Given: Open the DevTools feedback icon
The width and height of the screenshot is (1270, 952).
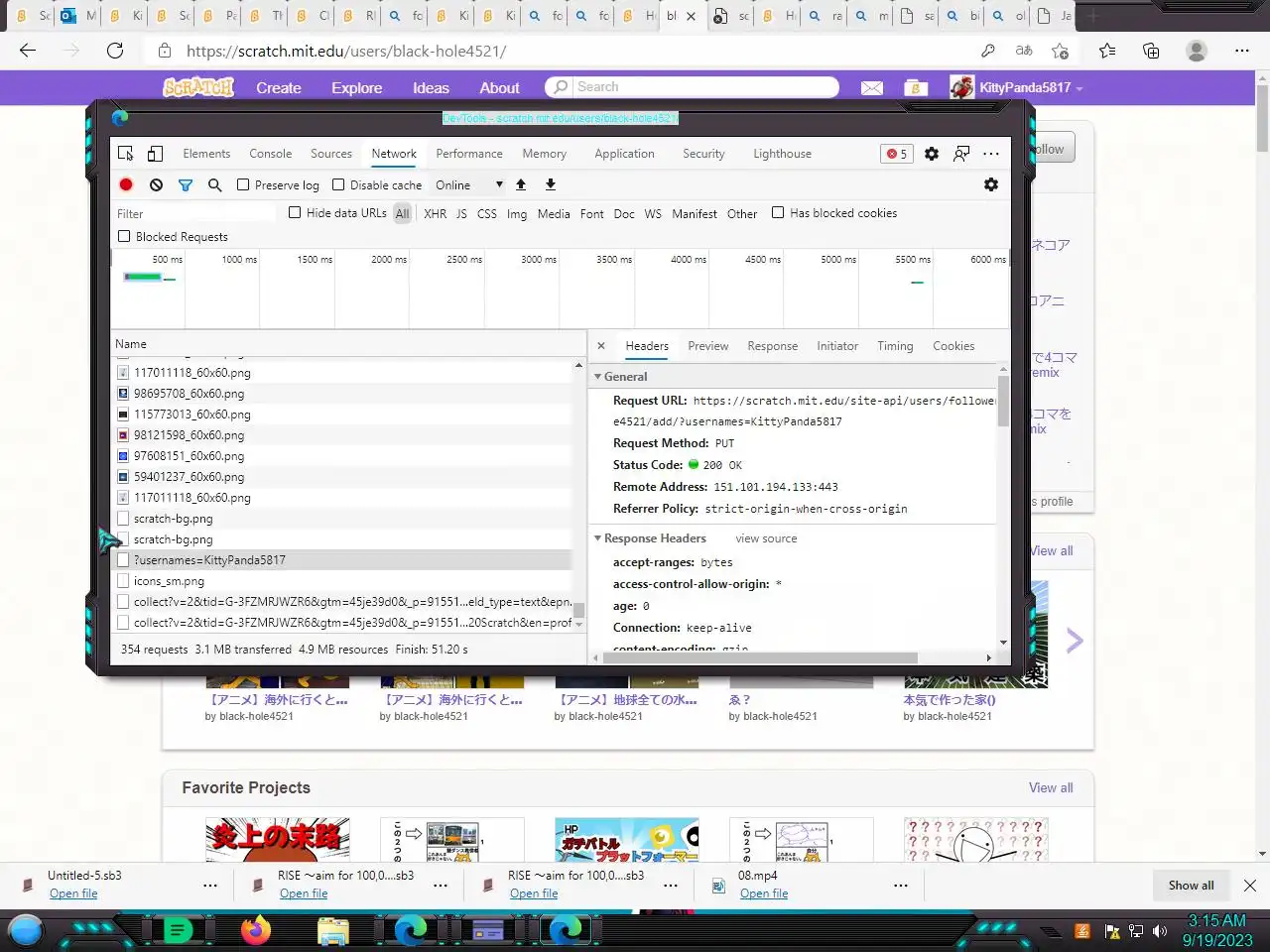Looking at the screenshot, I should coord(961,154).
